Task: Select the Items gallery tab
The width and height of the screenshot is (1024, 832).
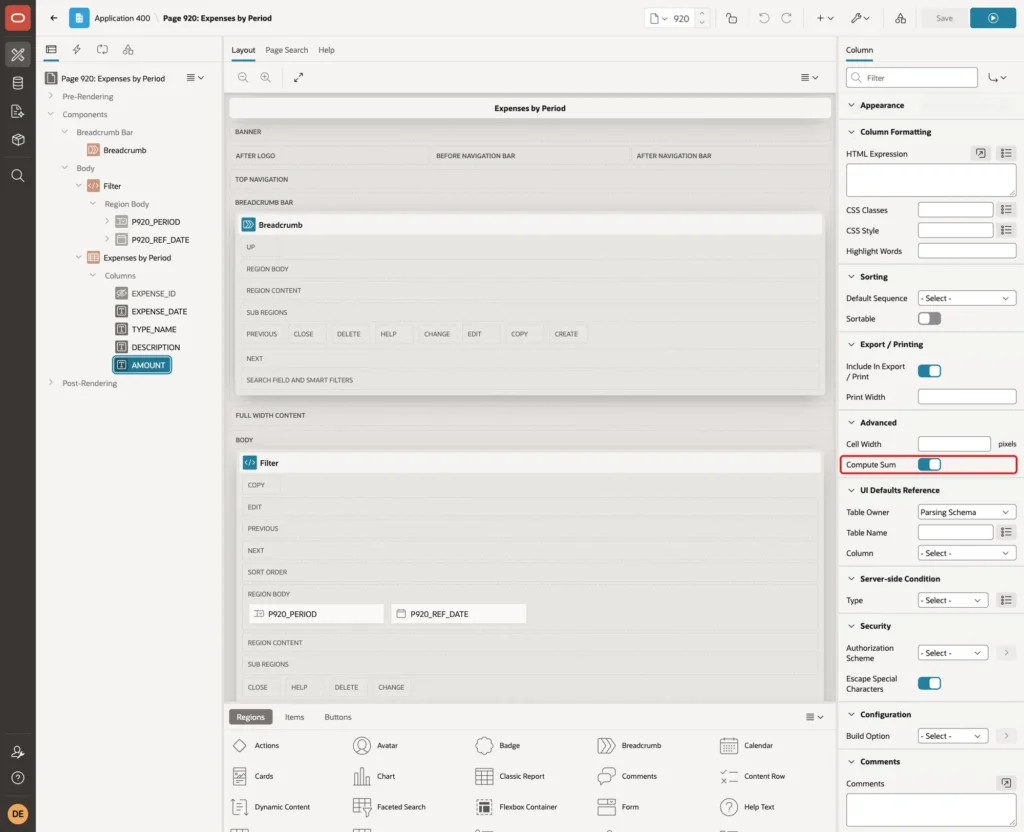Action: point(295,717)
